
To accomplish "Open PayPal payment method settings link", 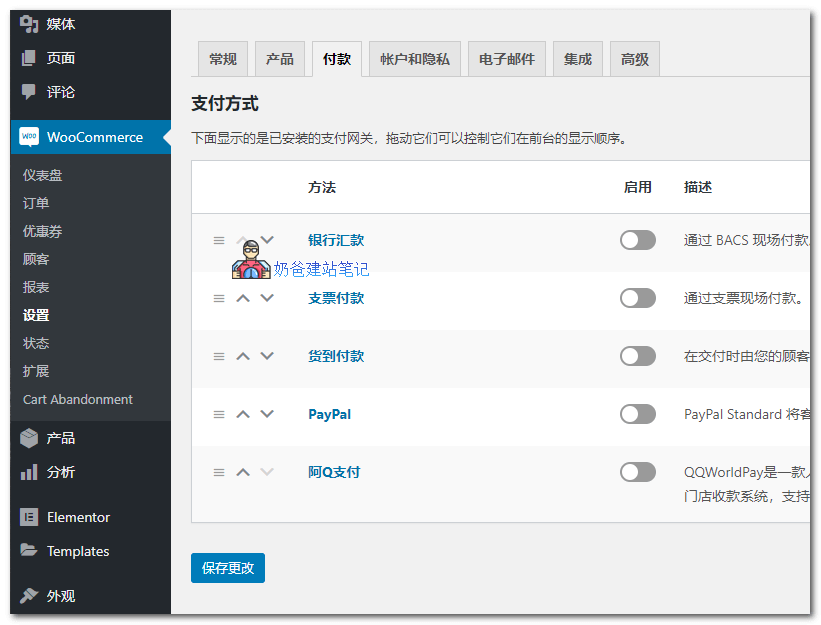I will point(329,414).
